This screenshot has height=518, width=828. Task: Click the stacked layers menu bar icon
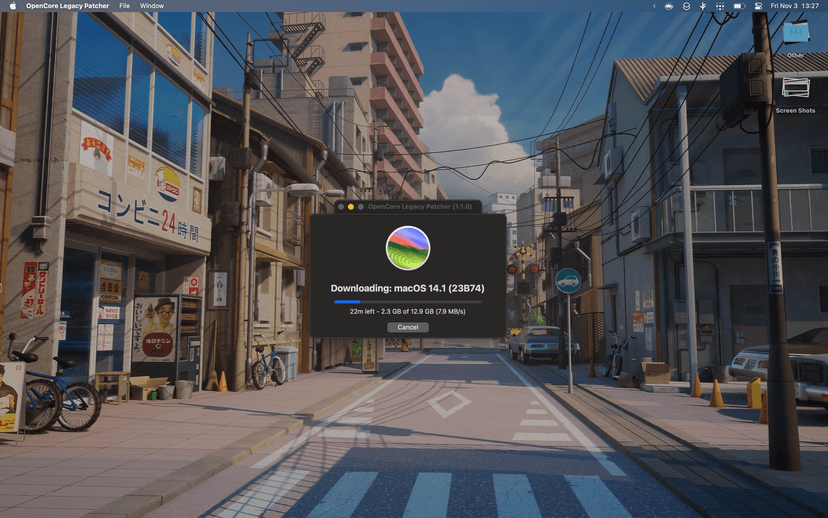pyautogui.click(x=685, y=6)
